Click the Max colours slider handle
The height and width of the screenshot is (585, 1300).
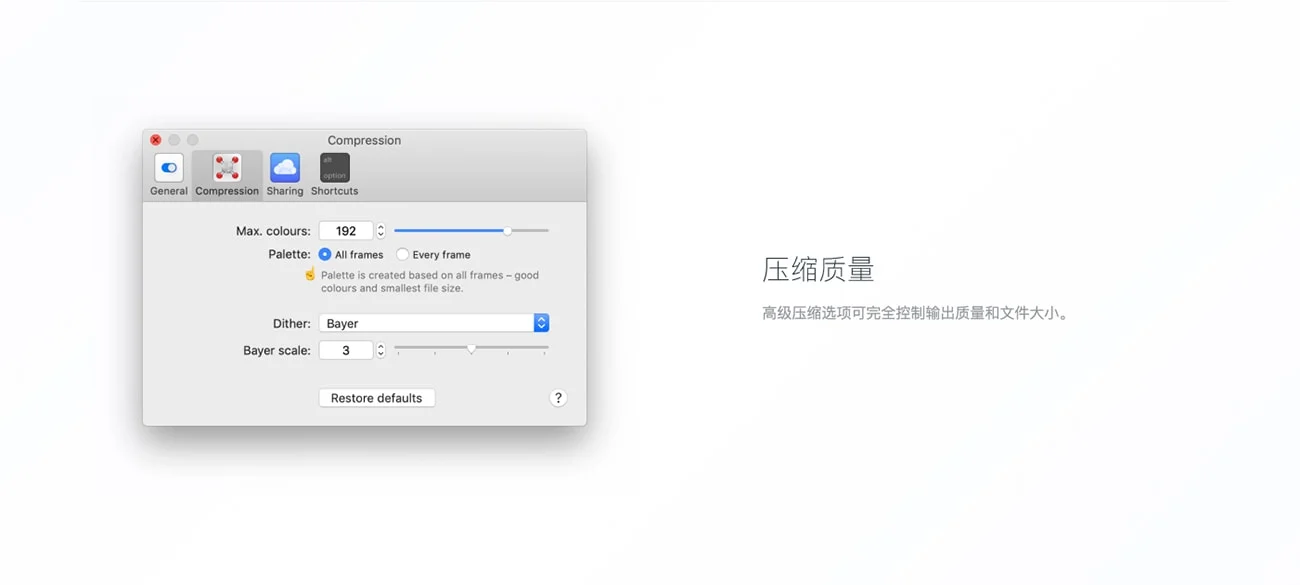point(507,230)
